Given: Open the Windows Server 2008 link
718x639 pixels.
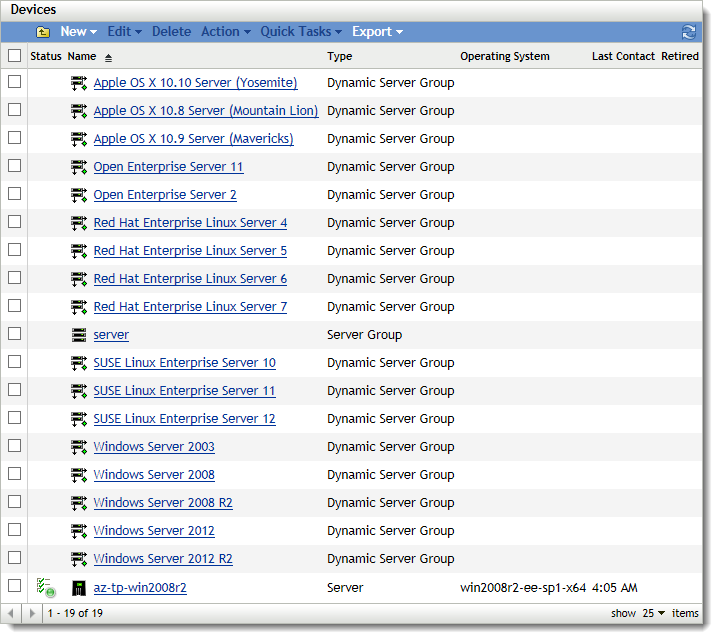Looking at the screenshot, I should tap(154, 475).
